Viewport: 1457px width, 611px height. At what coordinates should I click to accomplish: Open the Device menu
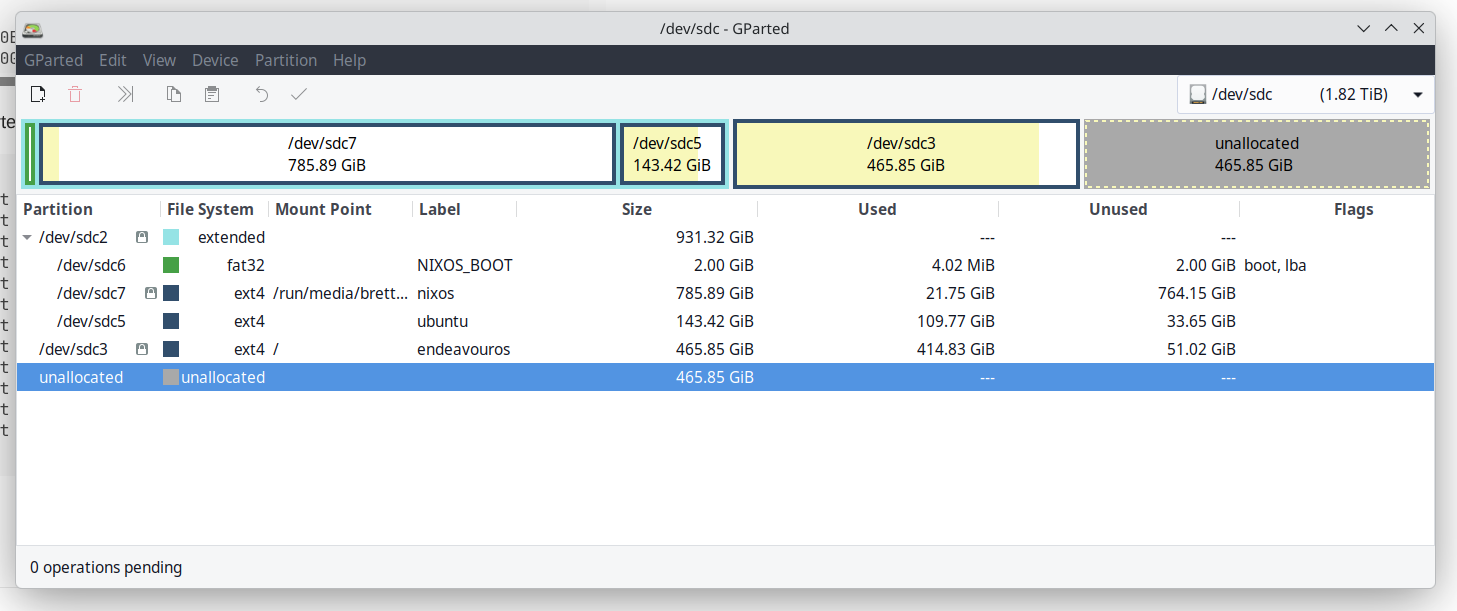215,60
